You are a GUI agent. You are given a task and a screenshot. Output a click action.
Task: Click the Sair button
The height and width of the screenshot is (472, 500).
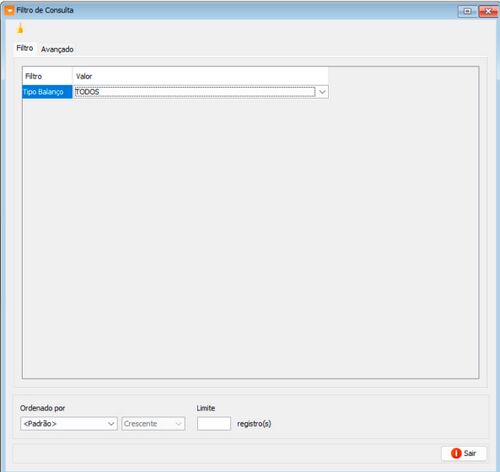click(x=464, y=453)
